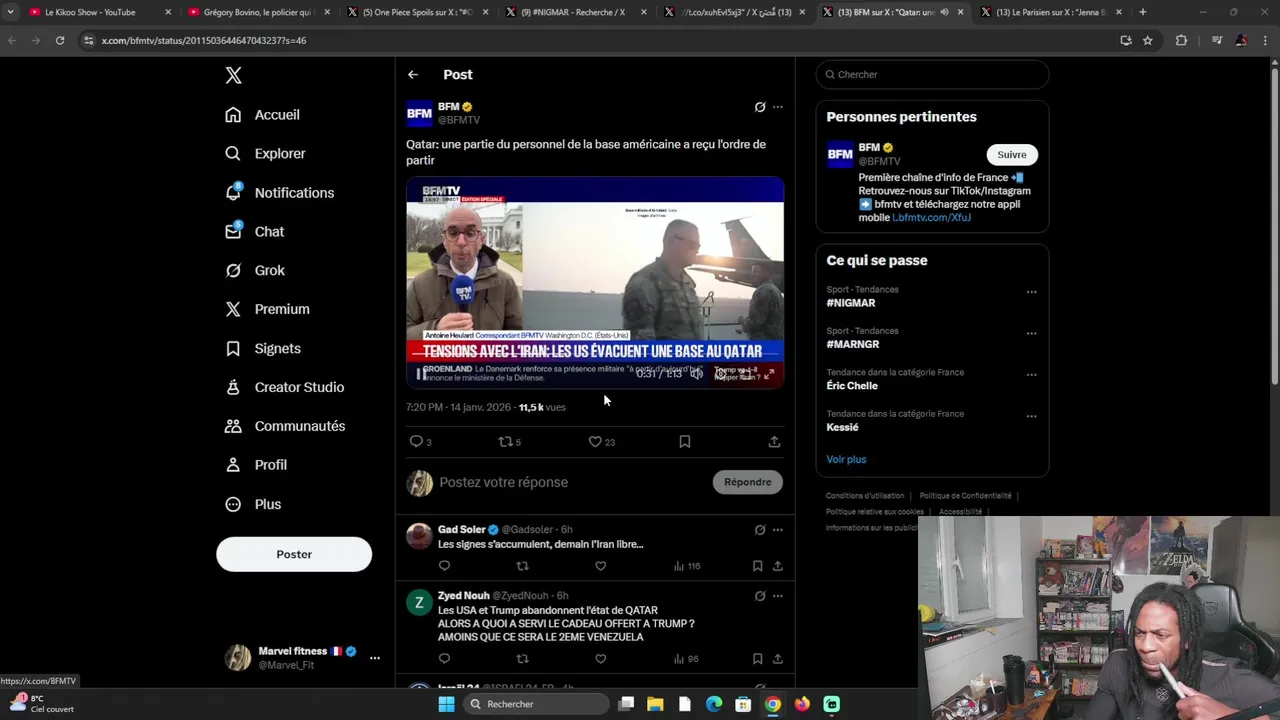The width and height of the screenshot is (1280, 720).
Task: Like Gad Soler's comment
Action: coord(601,566)
